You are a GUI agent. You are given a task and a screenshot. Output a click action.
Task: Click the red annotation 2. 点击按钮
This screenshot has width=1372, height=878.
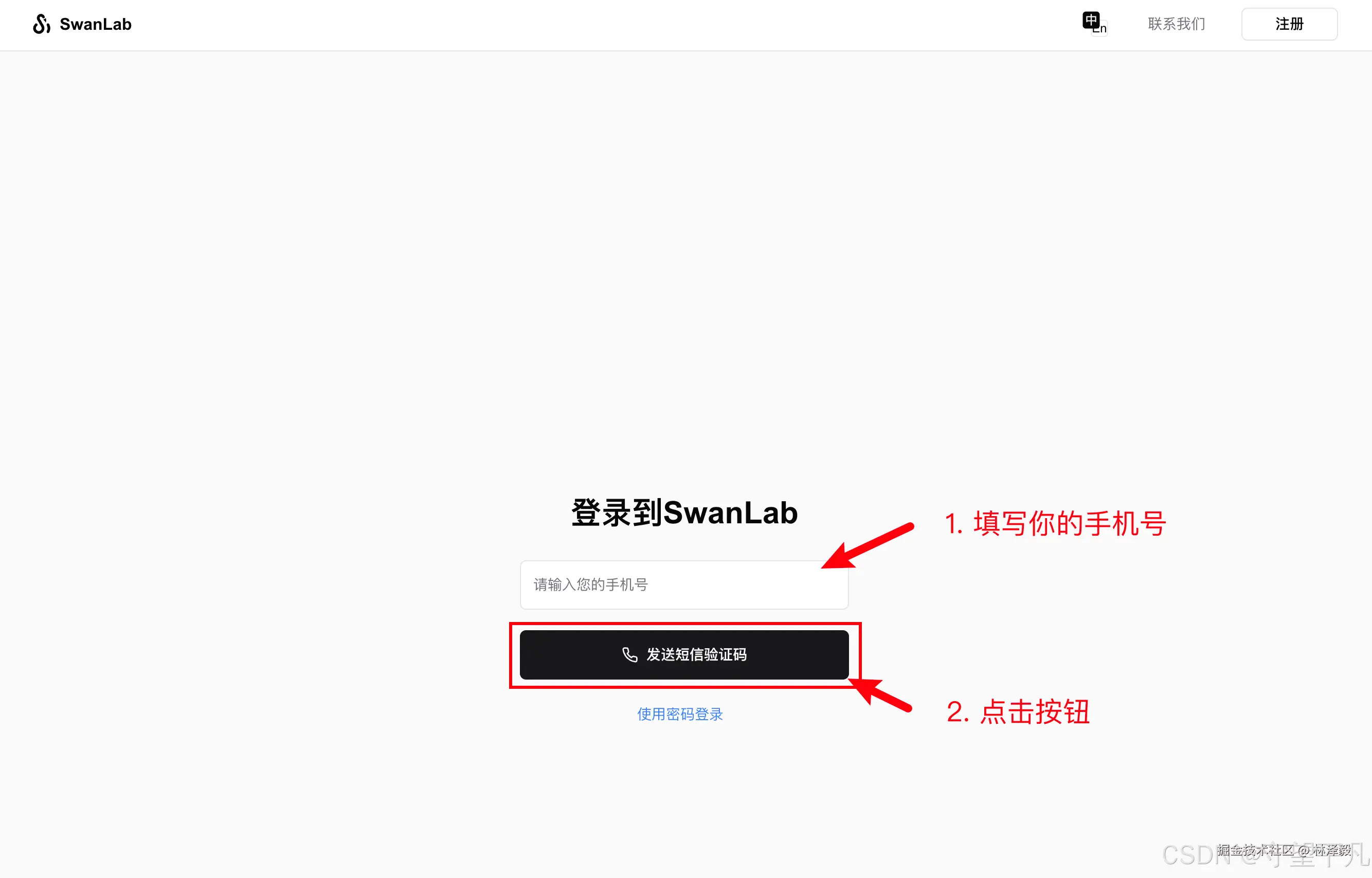1018,711
